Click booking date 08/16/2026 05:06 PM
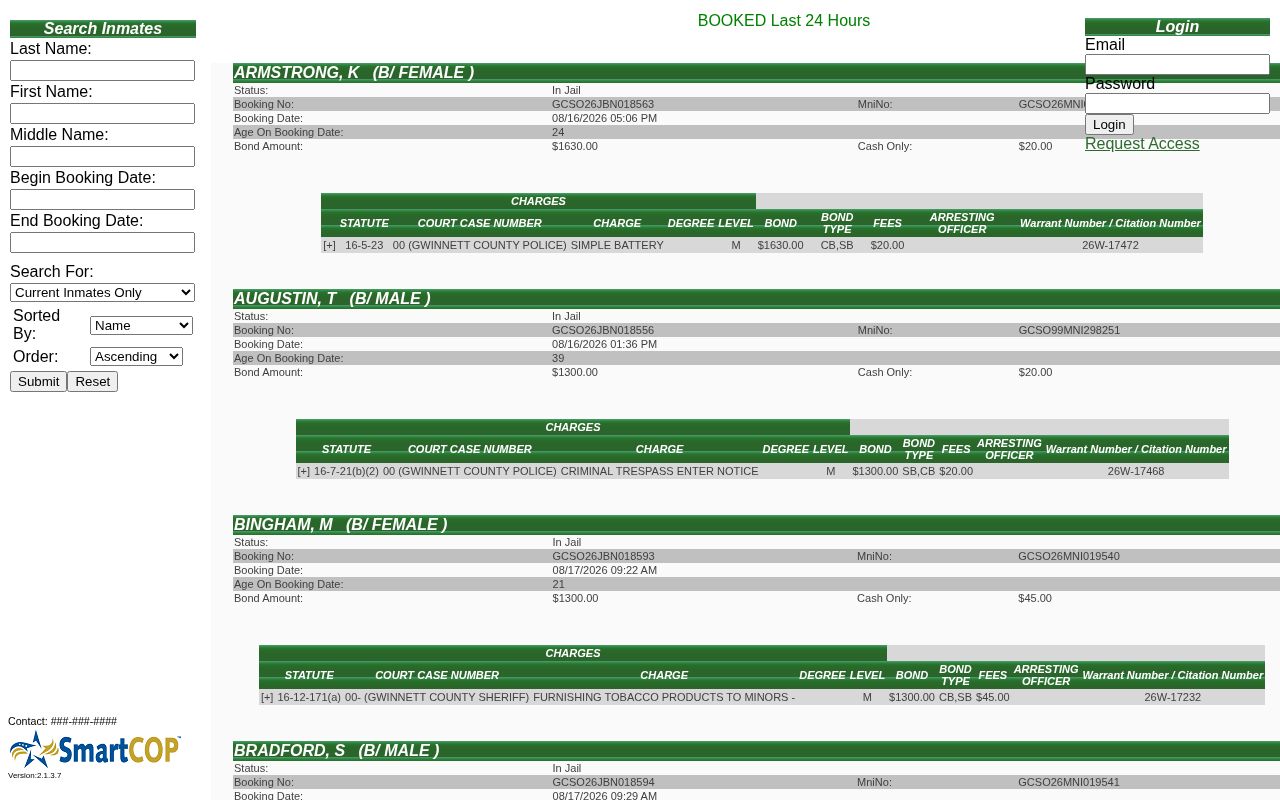Screen dimensions: 1280x800 click(605, 118)
